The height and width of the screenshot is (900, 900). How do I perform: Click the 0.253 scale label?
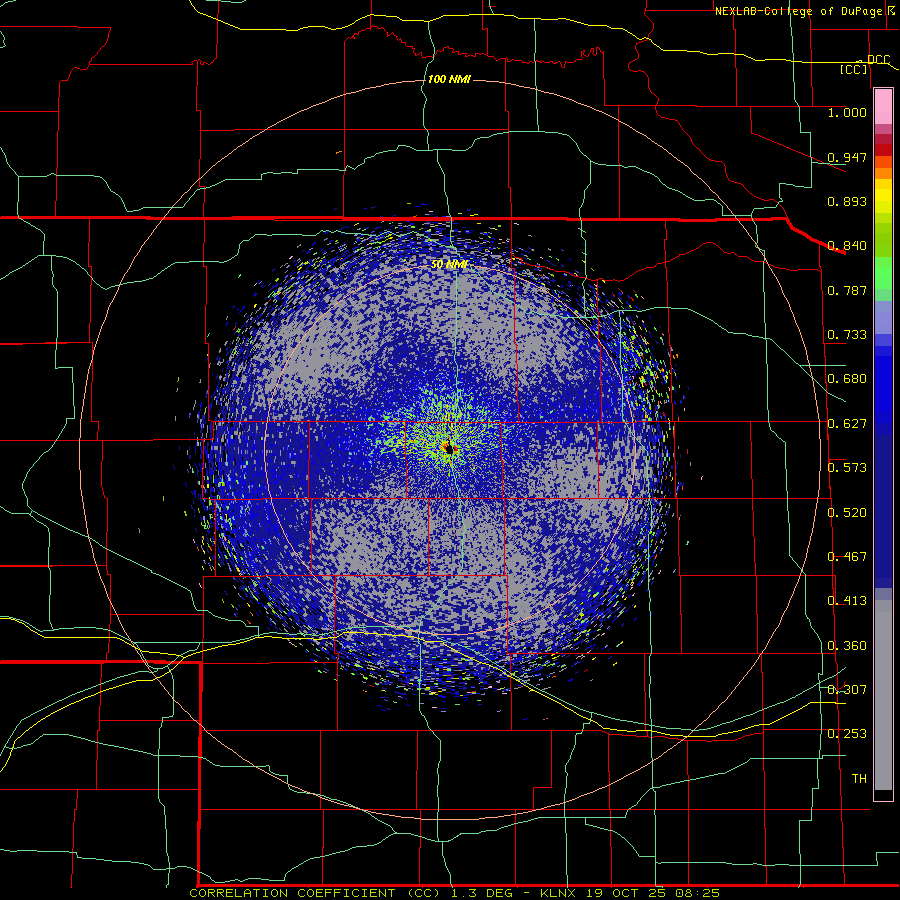tap(847, 734)
